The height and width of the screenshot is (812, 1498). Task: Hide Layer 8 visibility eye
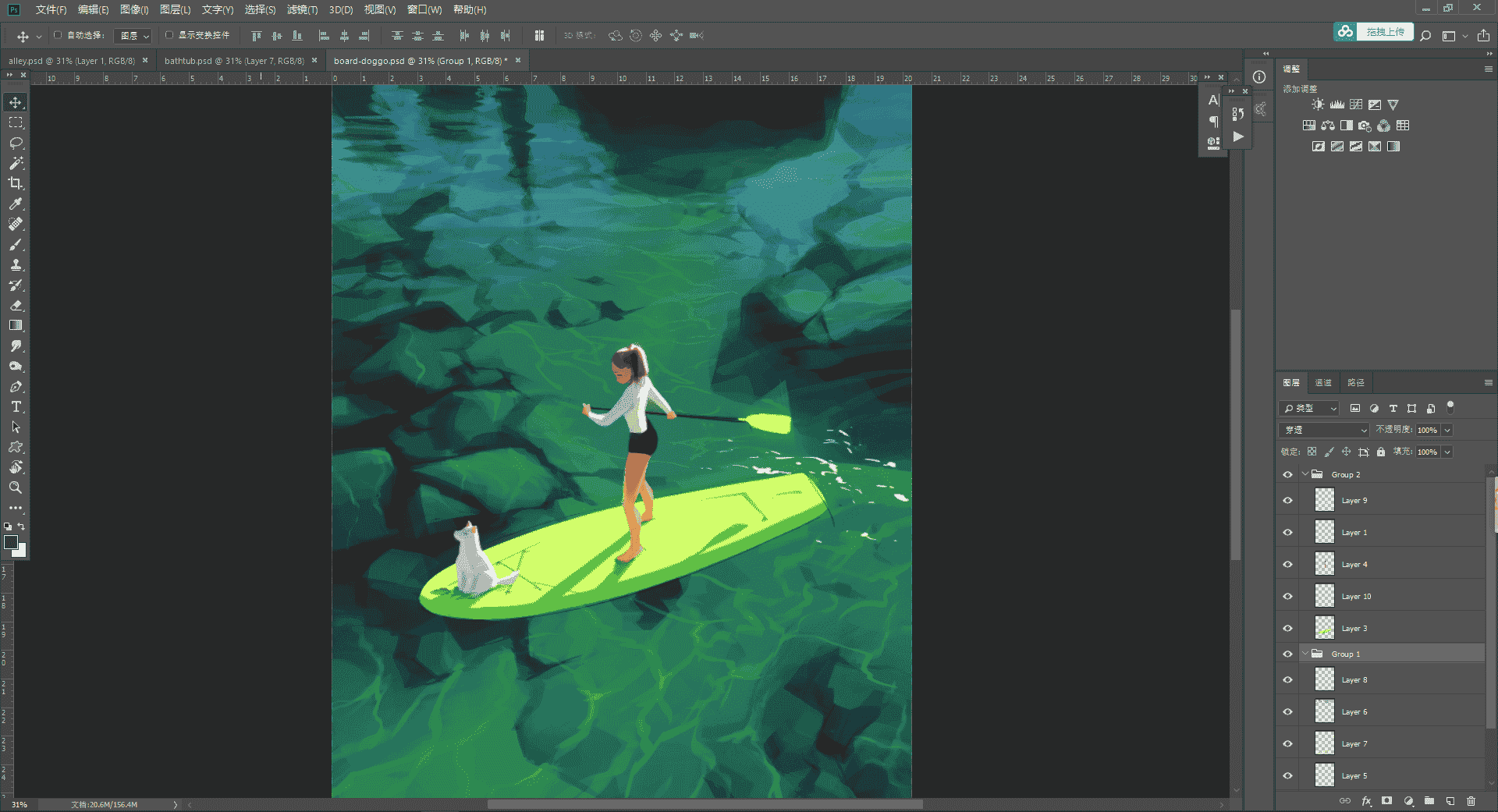point(1287,680)
